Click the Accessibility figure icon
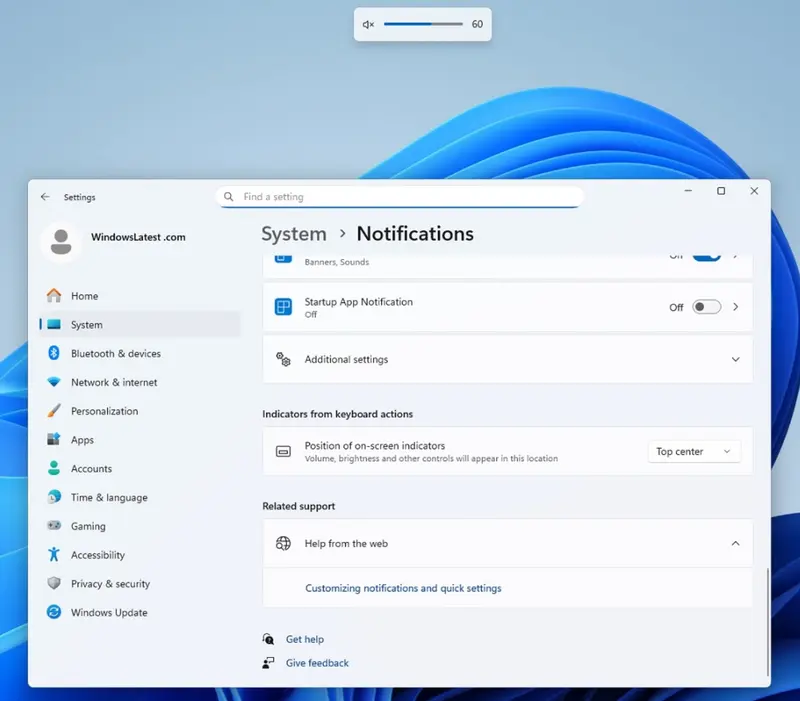 point(53,555)
